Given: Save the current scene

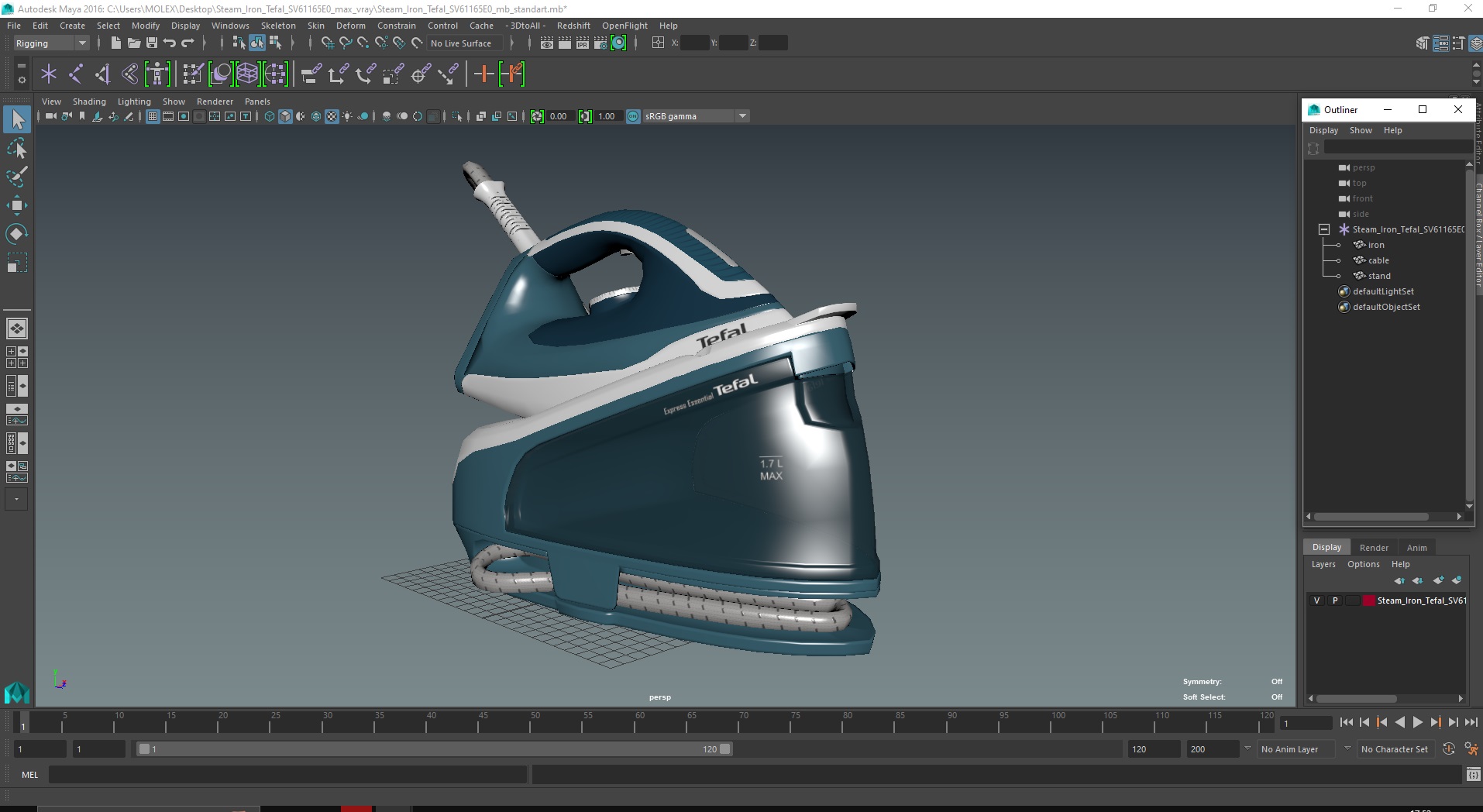Looking at the screenshot, I should click(152, 43).
